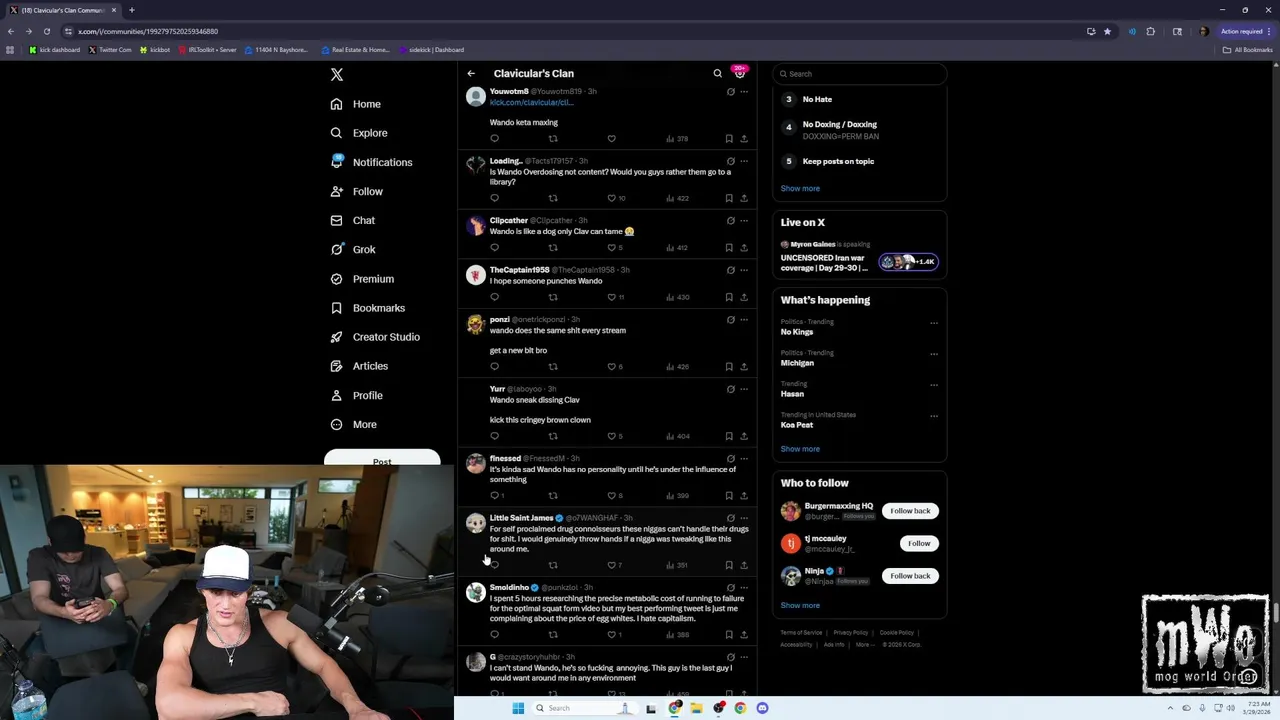Repost the Little Saint James post
The width and height of the screenshot is (1280, 720).
click(x=553, y=566)
